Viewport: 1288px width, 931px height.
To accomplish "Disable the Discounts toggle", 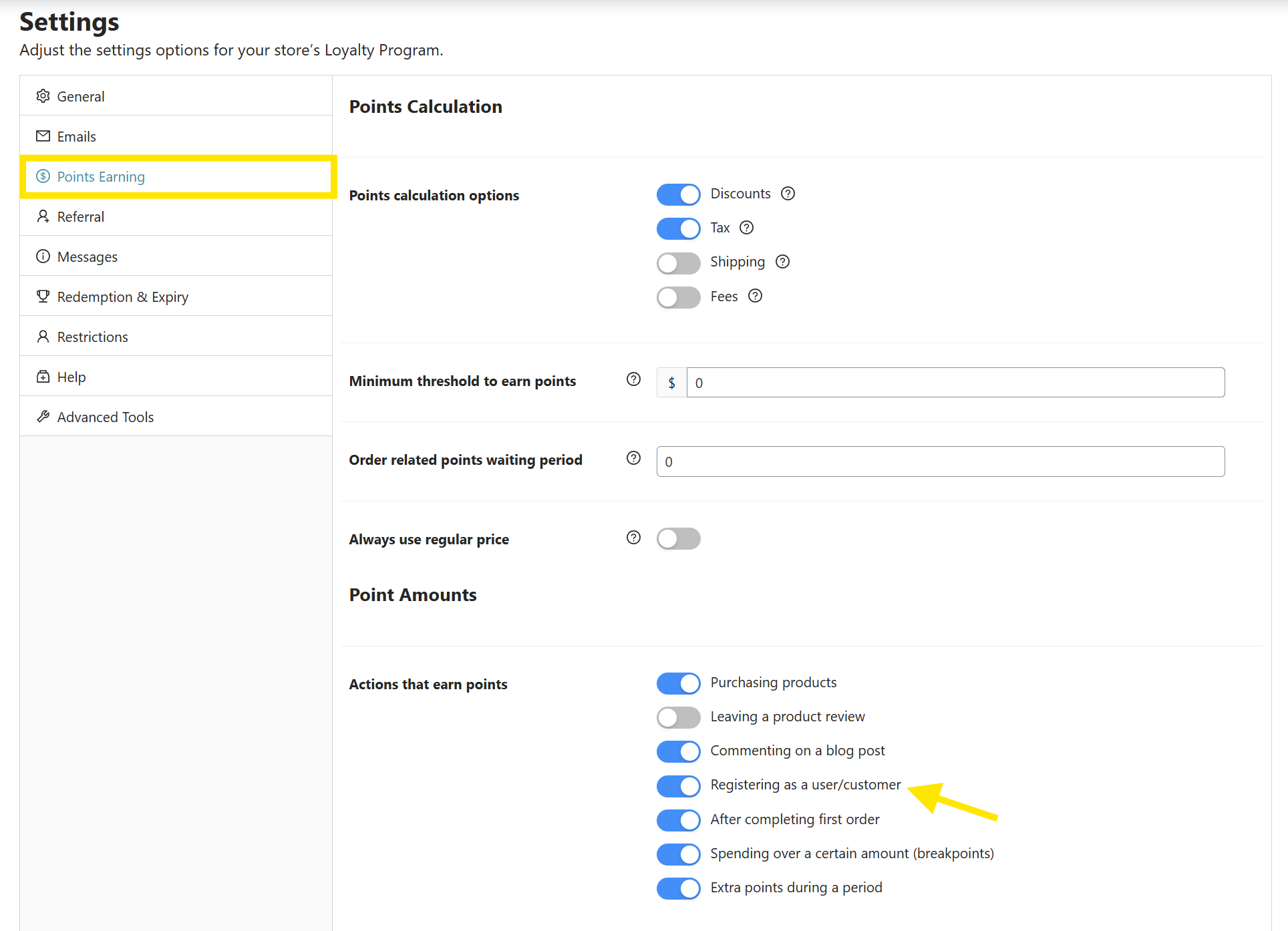I will [x=679, y=194].
